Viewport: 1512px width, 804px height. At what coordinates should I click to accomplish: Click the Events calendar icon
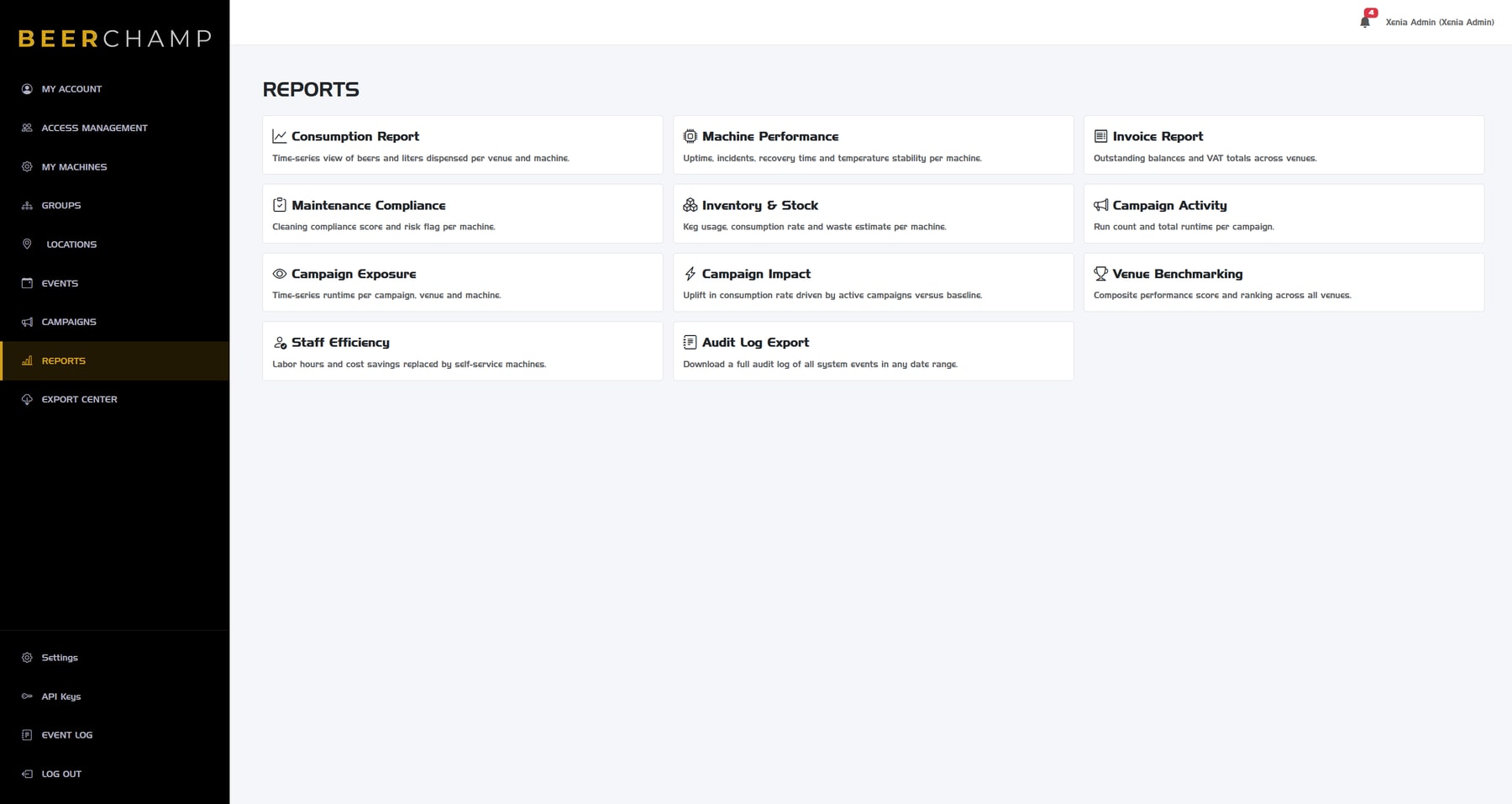click(x=27, y=283)
